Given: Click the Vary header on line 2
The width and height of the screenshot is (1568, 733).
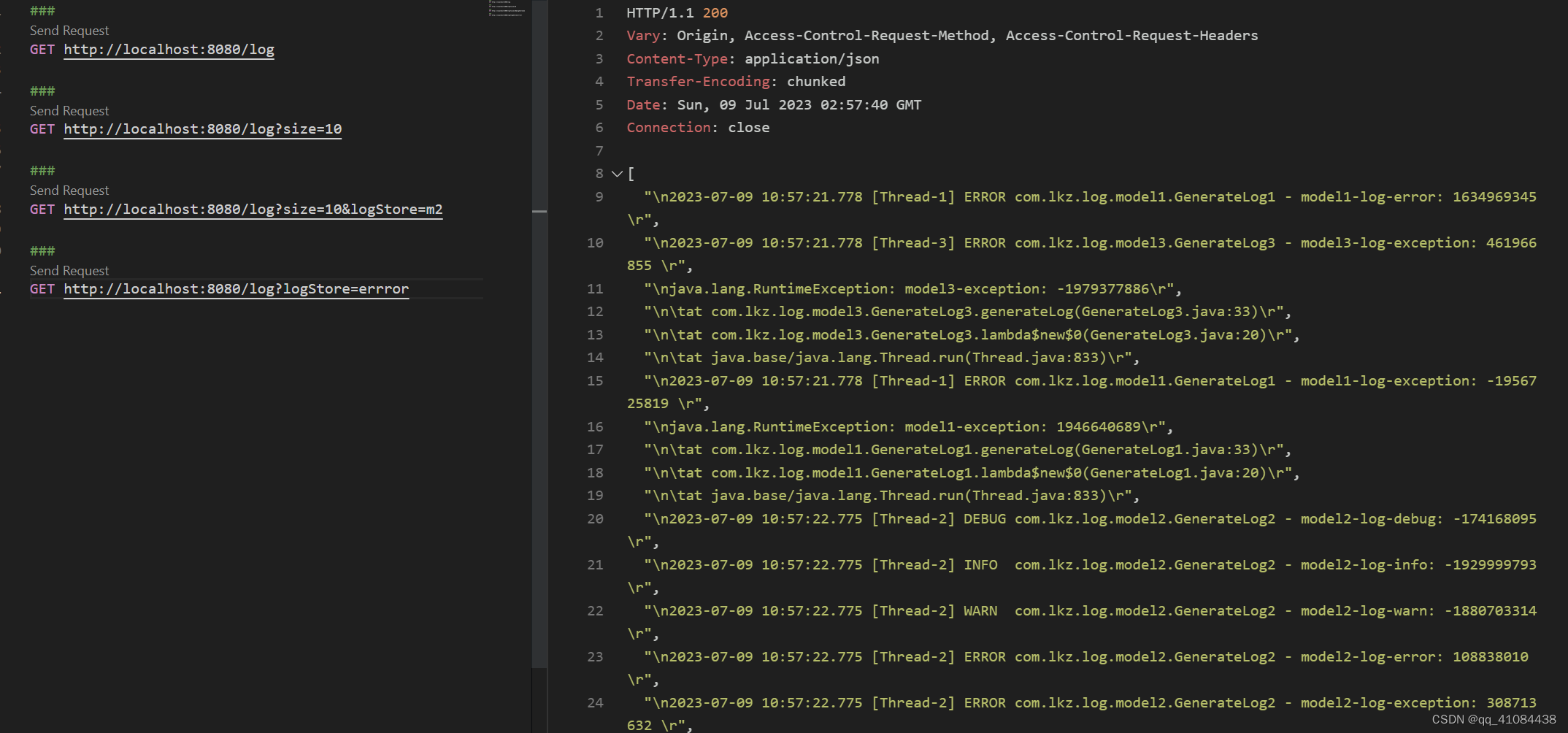Looking at the screenshot, I should click(644, 35).
